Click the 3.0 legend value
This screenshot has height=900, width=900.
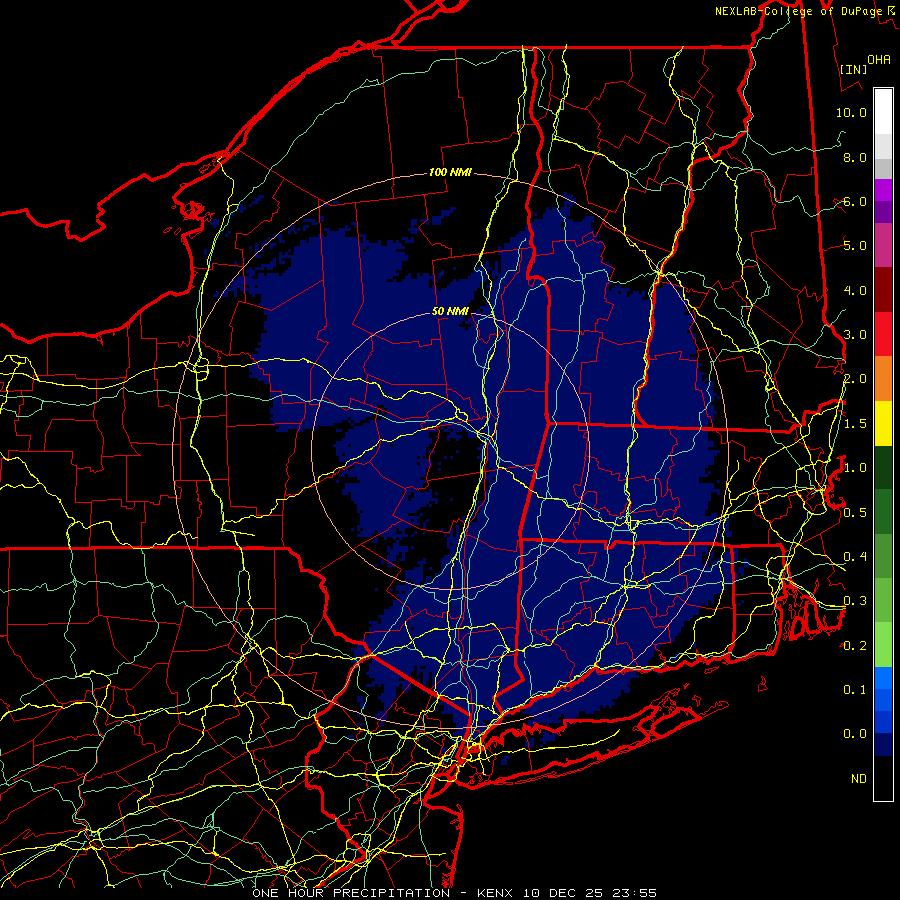click(x=855, y=335)
